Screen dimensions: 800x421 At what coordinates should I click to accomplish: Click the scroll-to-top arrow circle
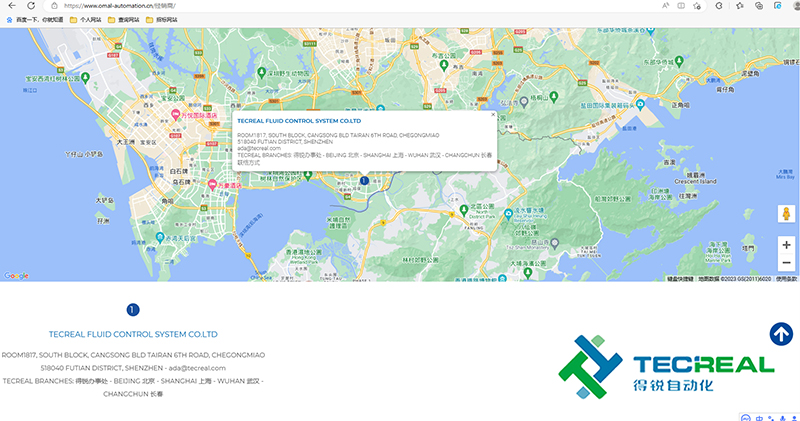[781, 334]
